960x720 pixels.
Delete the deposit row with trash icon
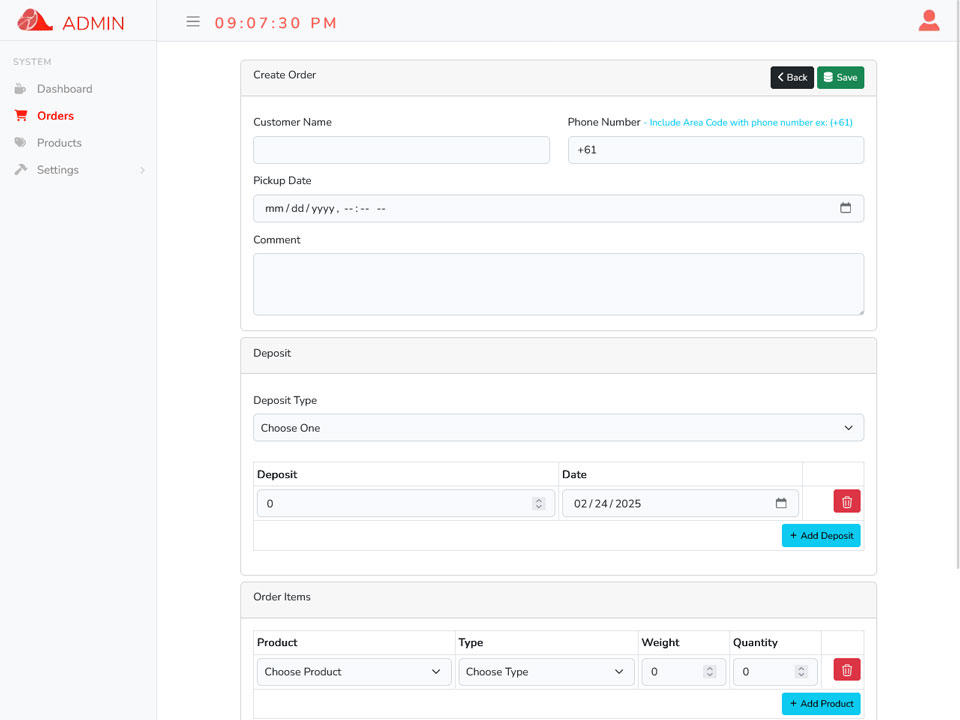tap(847, 501)
